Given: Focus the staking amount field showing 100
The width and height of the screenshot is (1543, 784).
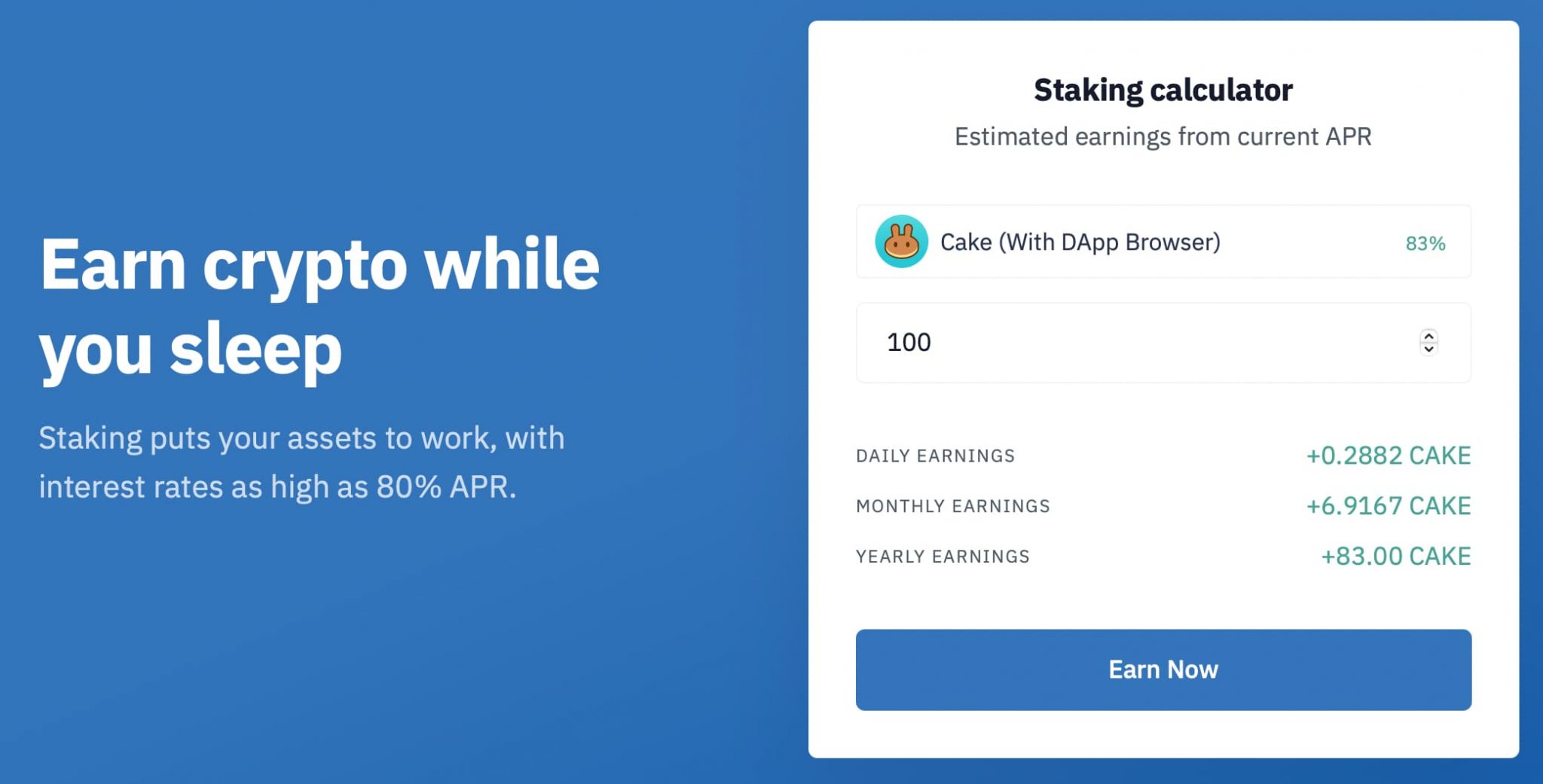Looking at the screenshot, I should (x=1130, y=343).
